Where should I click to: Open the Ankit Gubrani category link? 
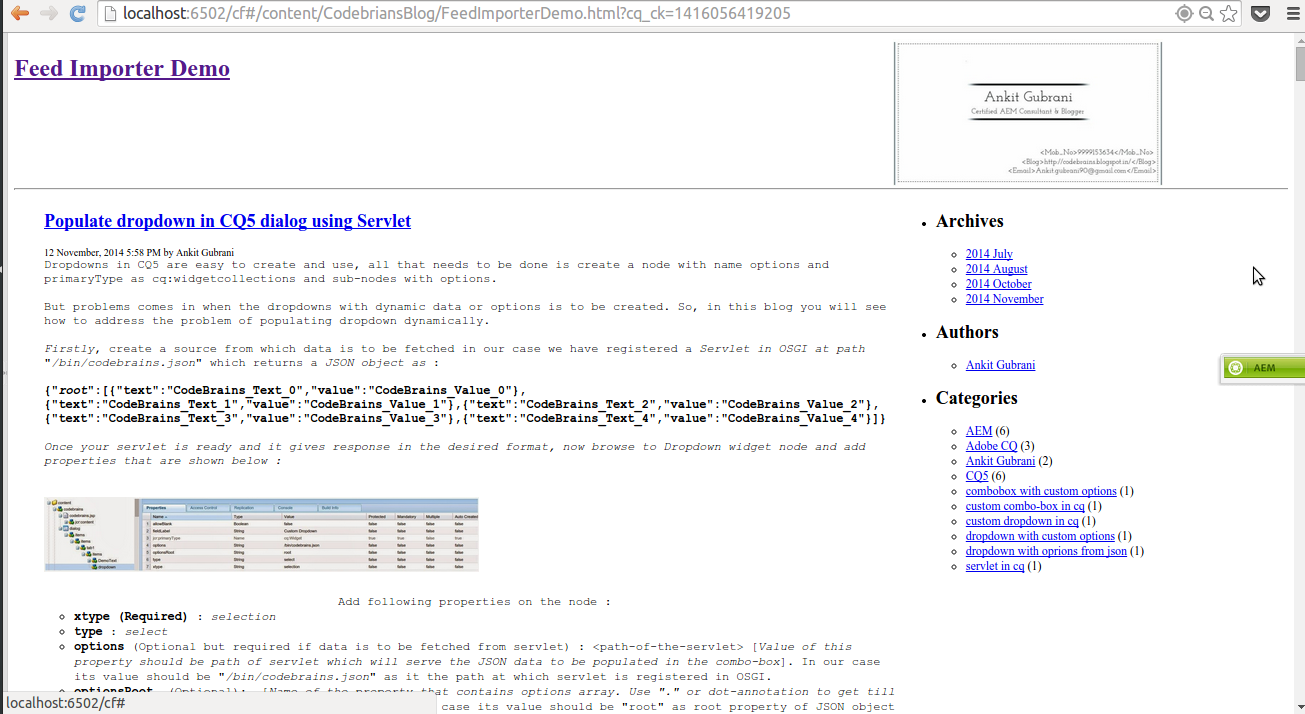pyautogui.click(x=1001, y=461)
